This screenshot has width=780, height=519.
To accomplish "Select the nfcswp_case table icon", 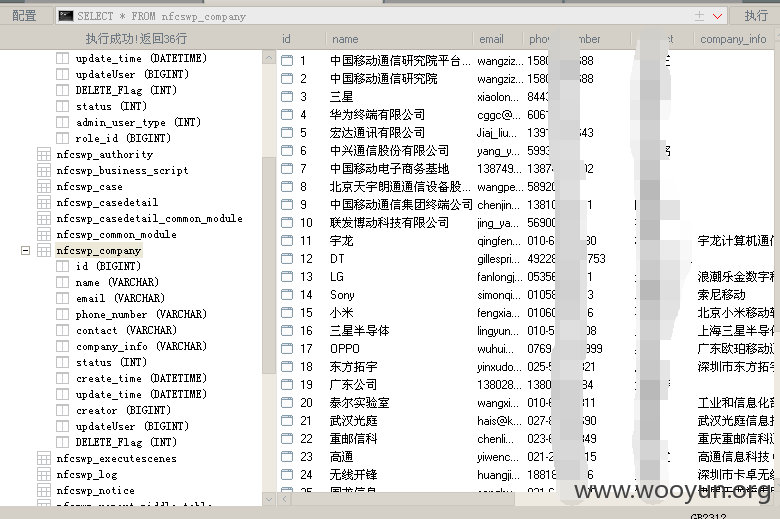I will pyautogui.click(x=44, y=187).
